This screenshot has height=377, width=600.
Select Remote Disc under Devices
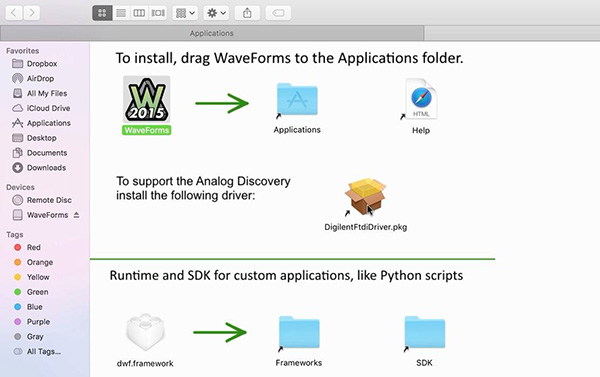pos(49,200)
